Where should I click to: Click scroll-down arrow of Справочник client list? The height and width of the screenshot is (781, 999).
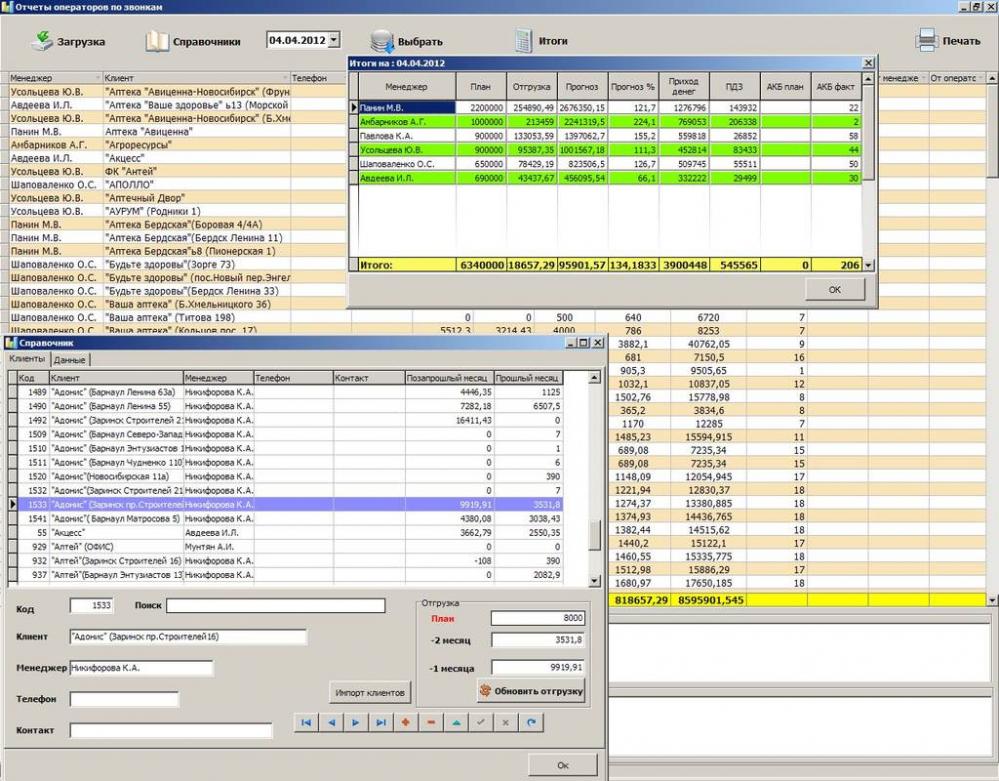[x=594, y=580]
